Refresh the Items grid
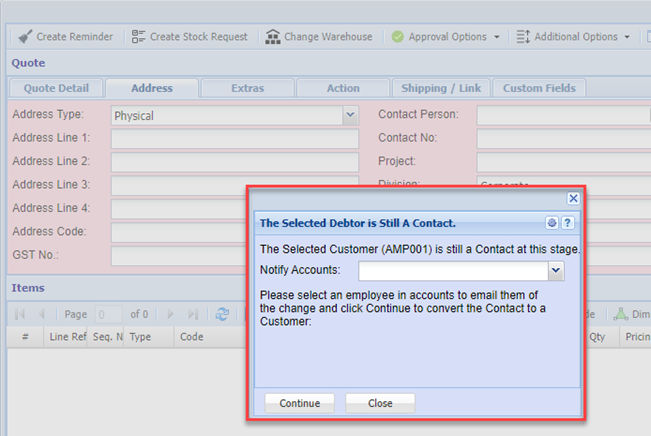The image size is (651, 436). [222, 314]
